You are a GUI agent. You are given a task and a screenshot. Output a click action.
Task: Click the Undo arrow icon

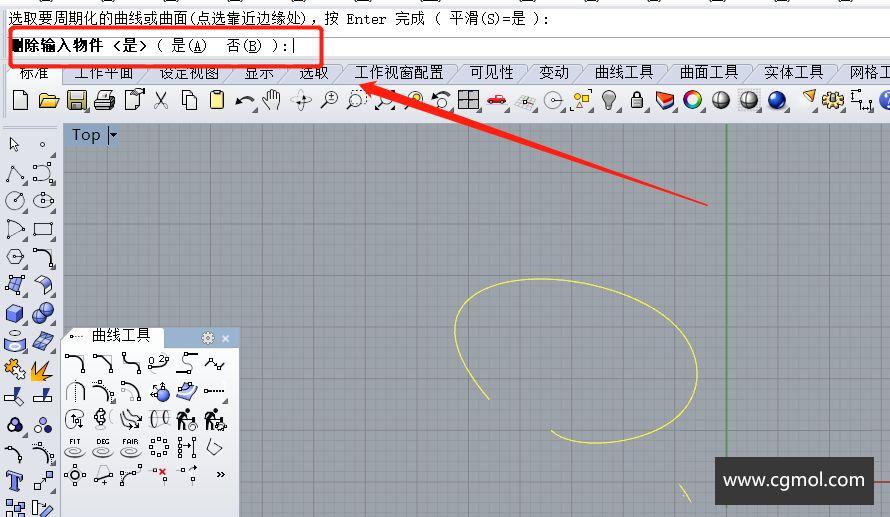[x=245, y=101]
